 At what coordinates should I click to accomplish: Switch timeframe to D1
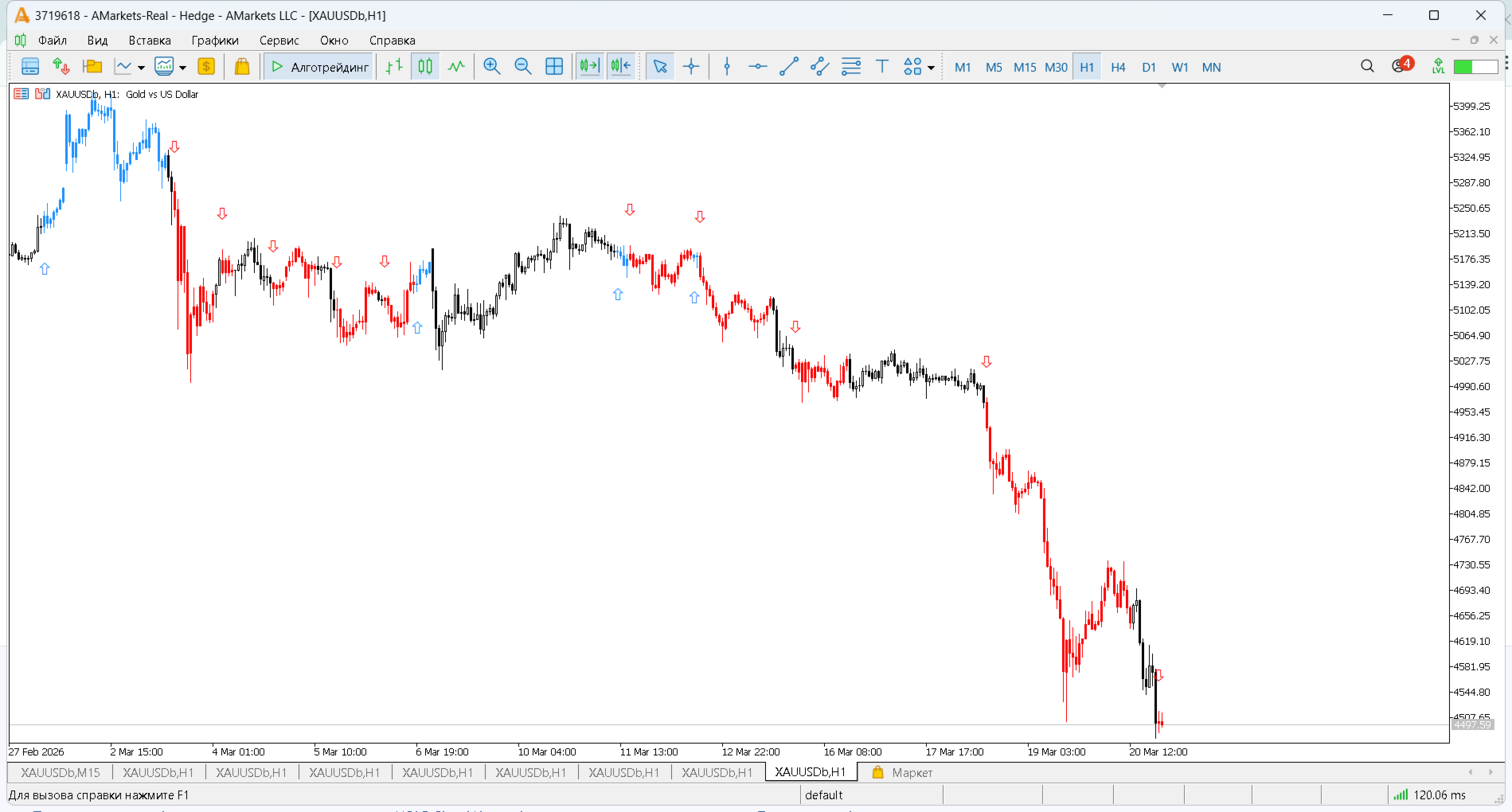[x=1149, y=68]
